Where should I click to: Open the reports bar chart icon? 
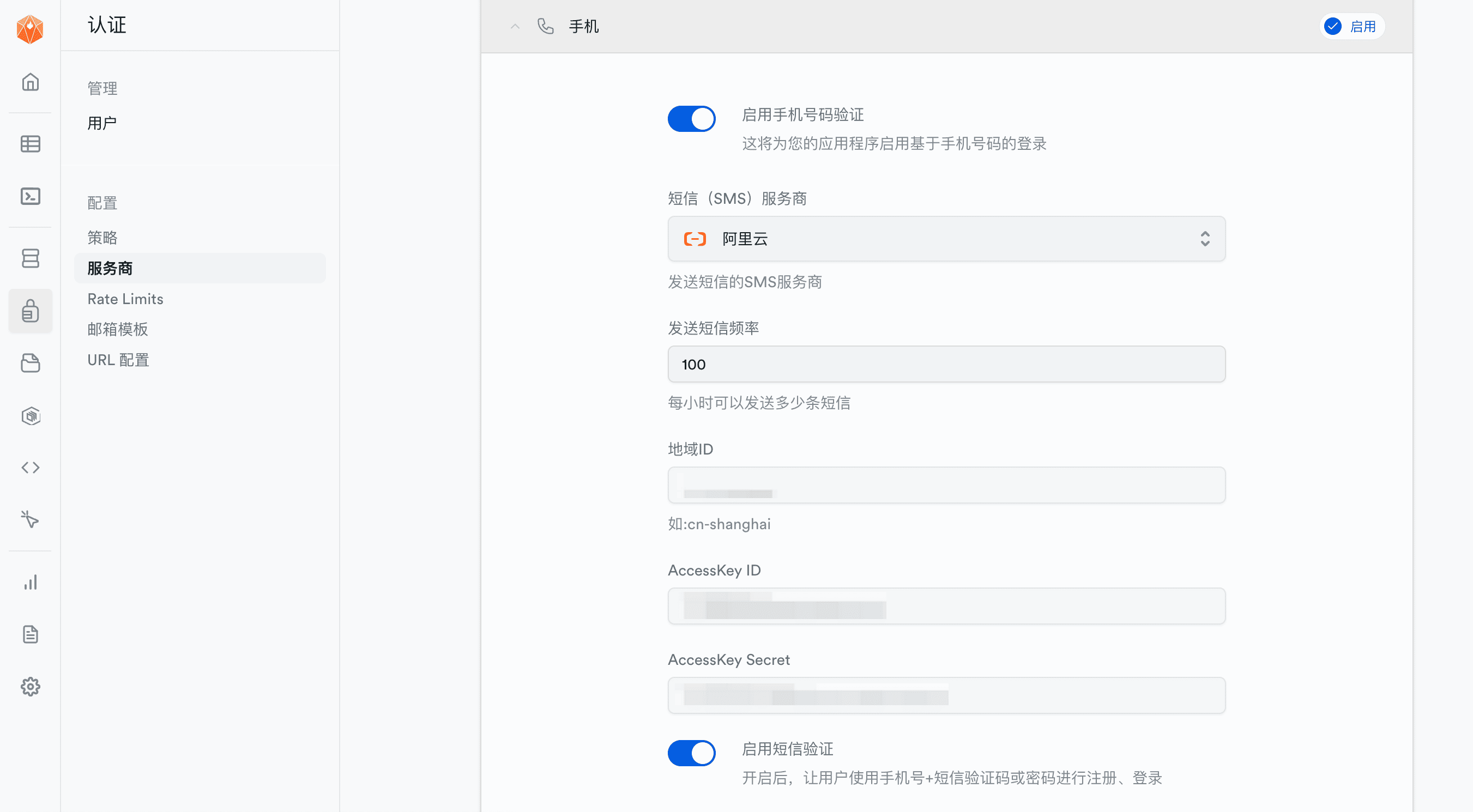pyautogui.click(x=31, y=582)
